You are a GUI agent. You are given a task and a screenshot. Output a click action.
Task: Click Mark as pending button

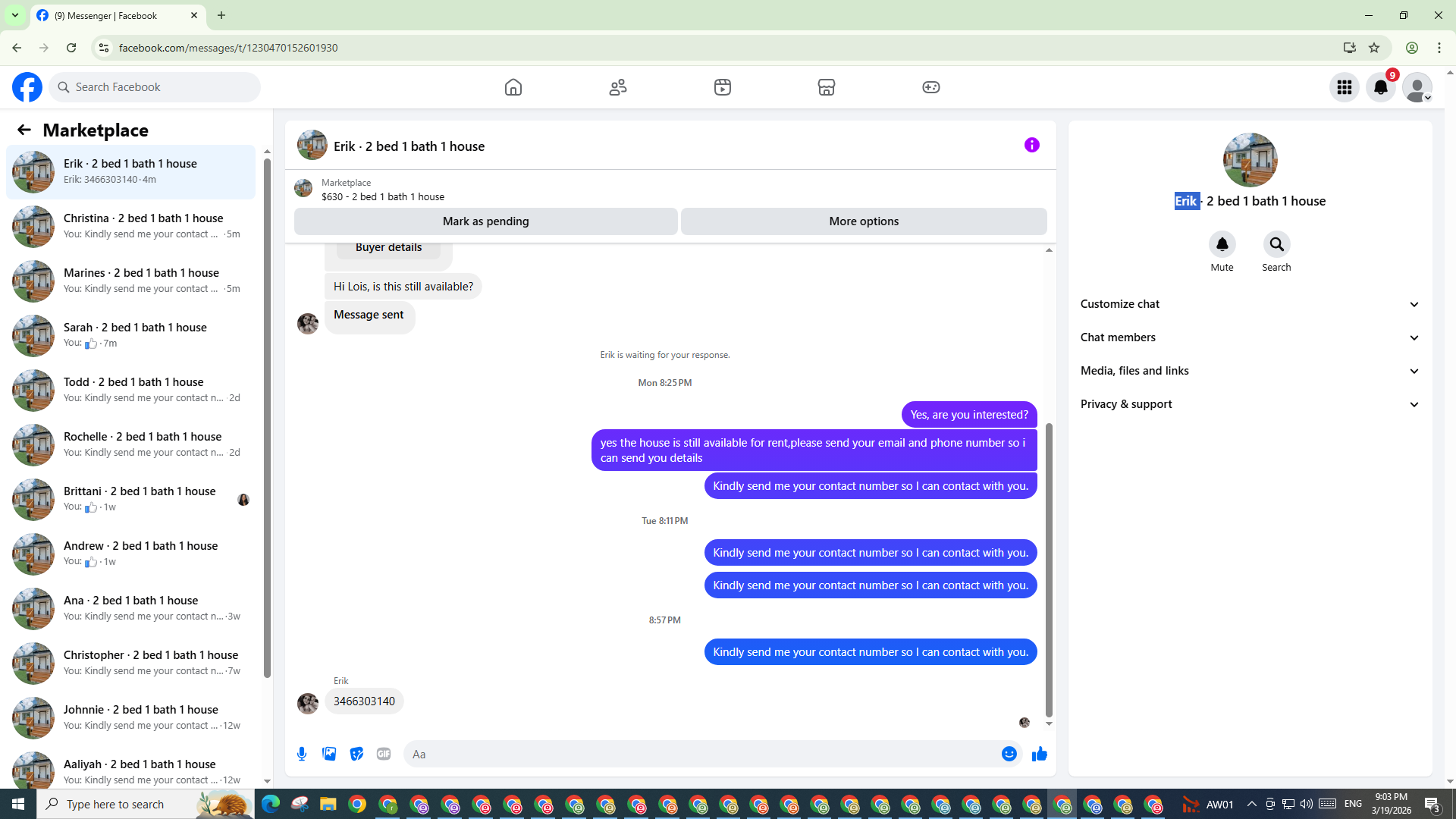pos(485,221)
